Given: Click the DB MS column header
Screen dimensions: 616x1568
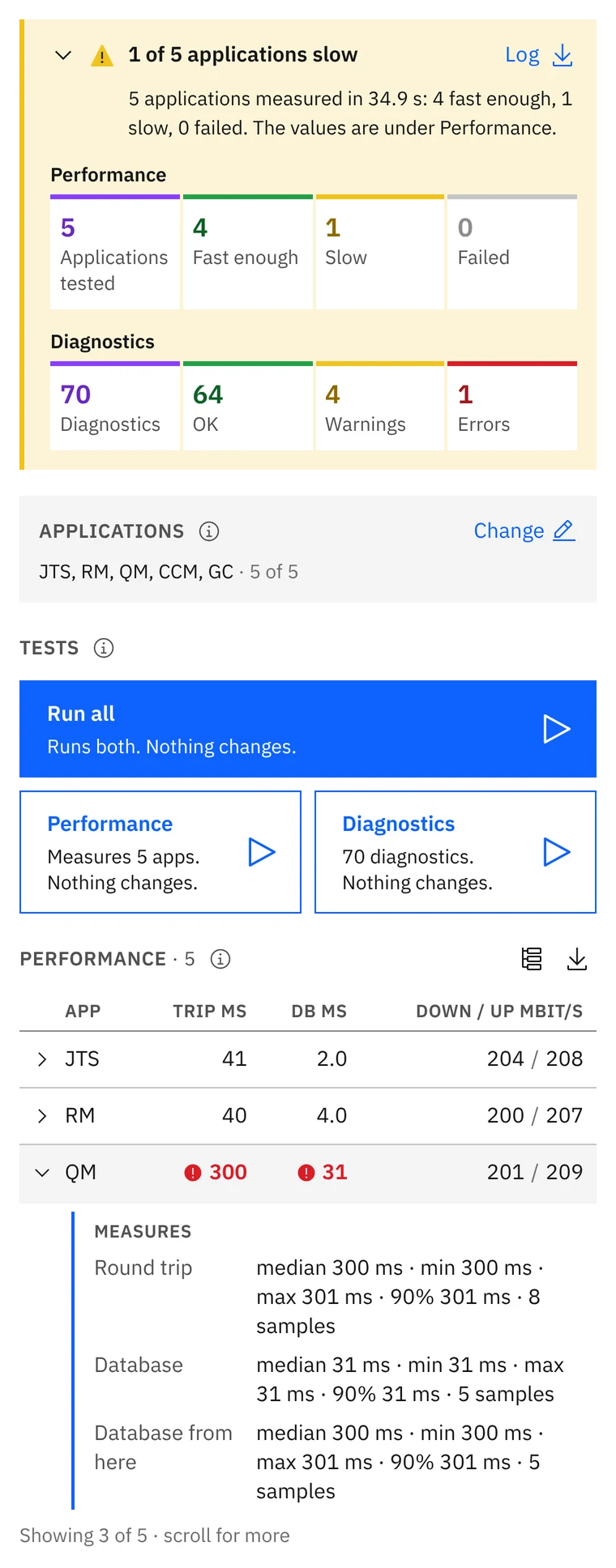Looking at the screenshot, I should click(x=319, y=1011).
